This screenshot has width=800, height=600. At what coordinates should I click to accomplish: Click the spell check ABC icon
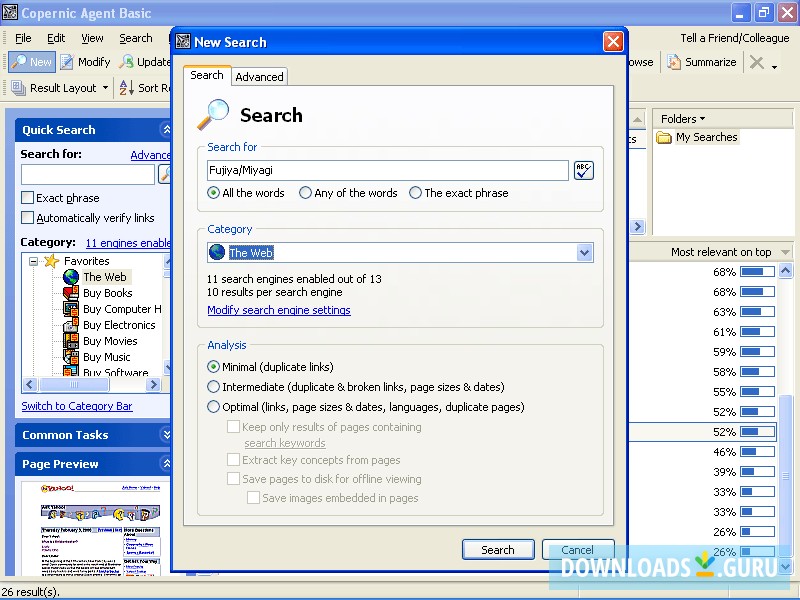point(584,170)
